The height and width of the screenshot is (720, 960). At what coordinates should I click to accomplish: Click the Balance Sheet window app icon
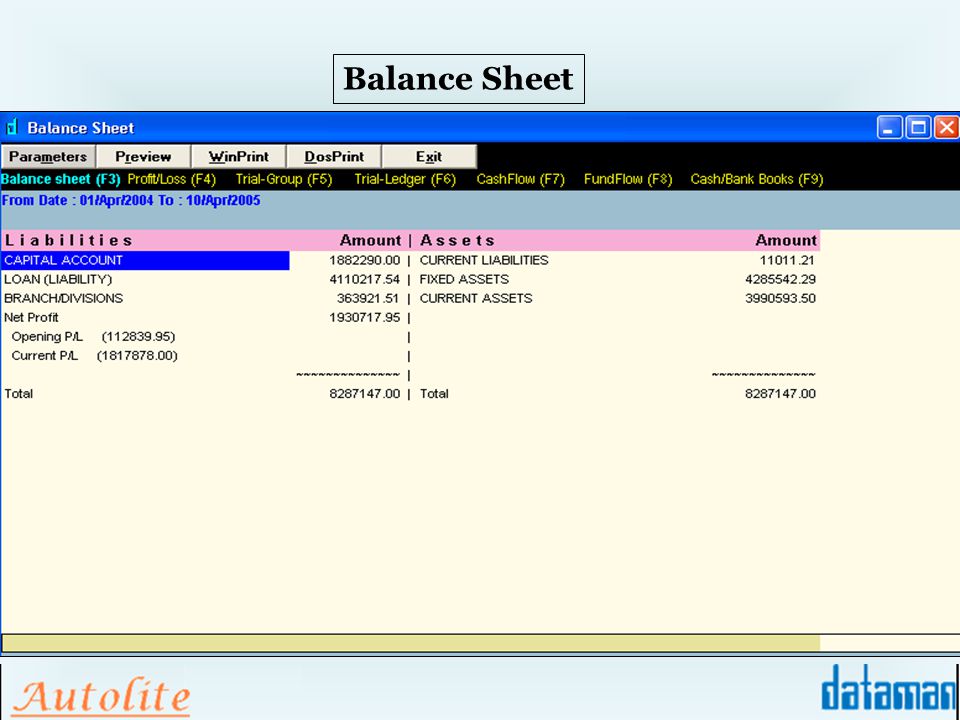tap(12, 127)
